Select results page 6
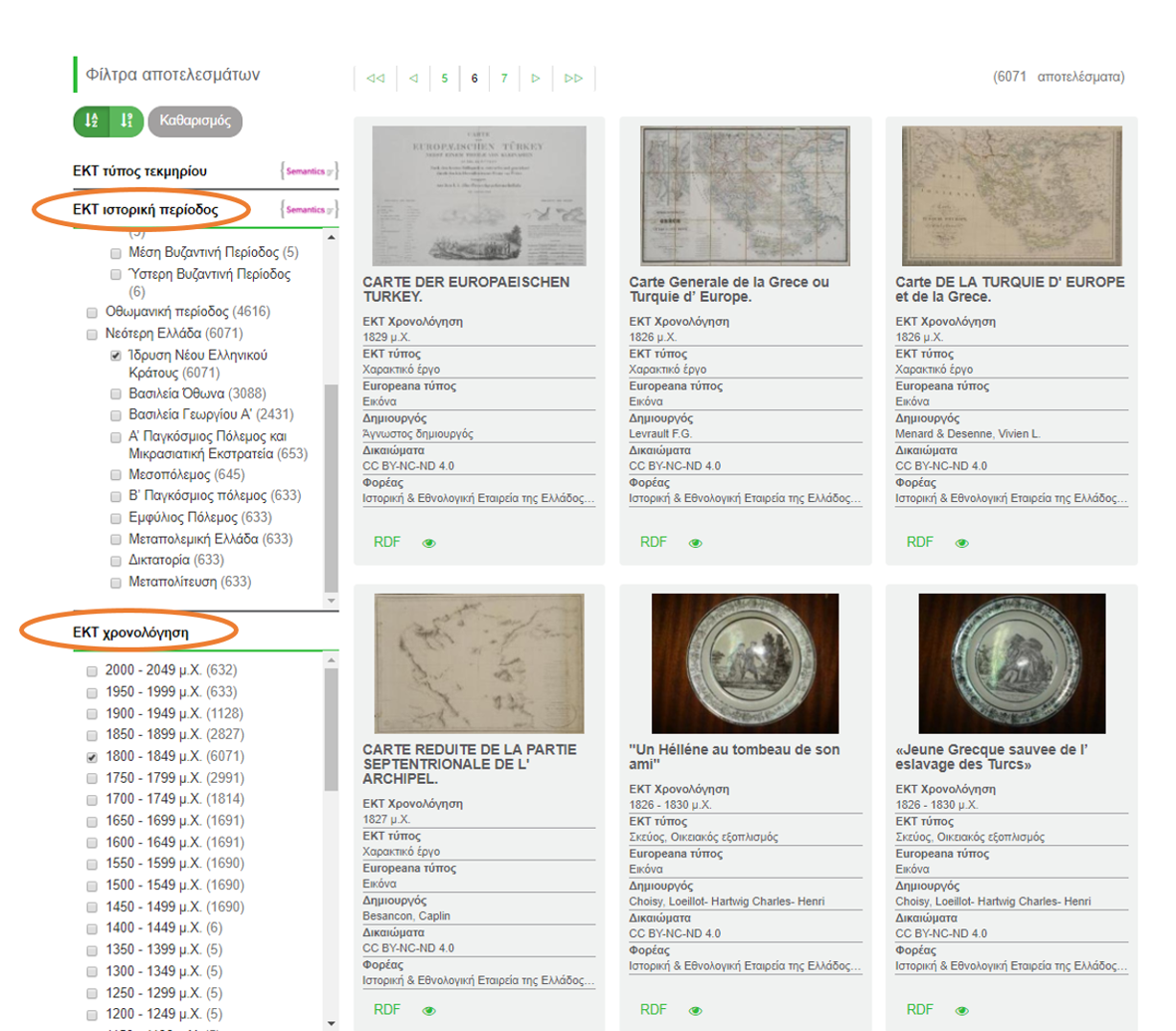1176x1031 pixels. (474, 78)
